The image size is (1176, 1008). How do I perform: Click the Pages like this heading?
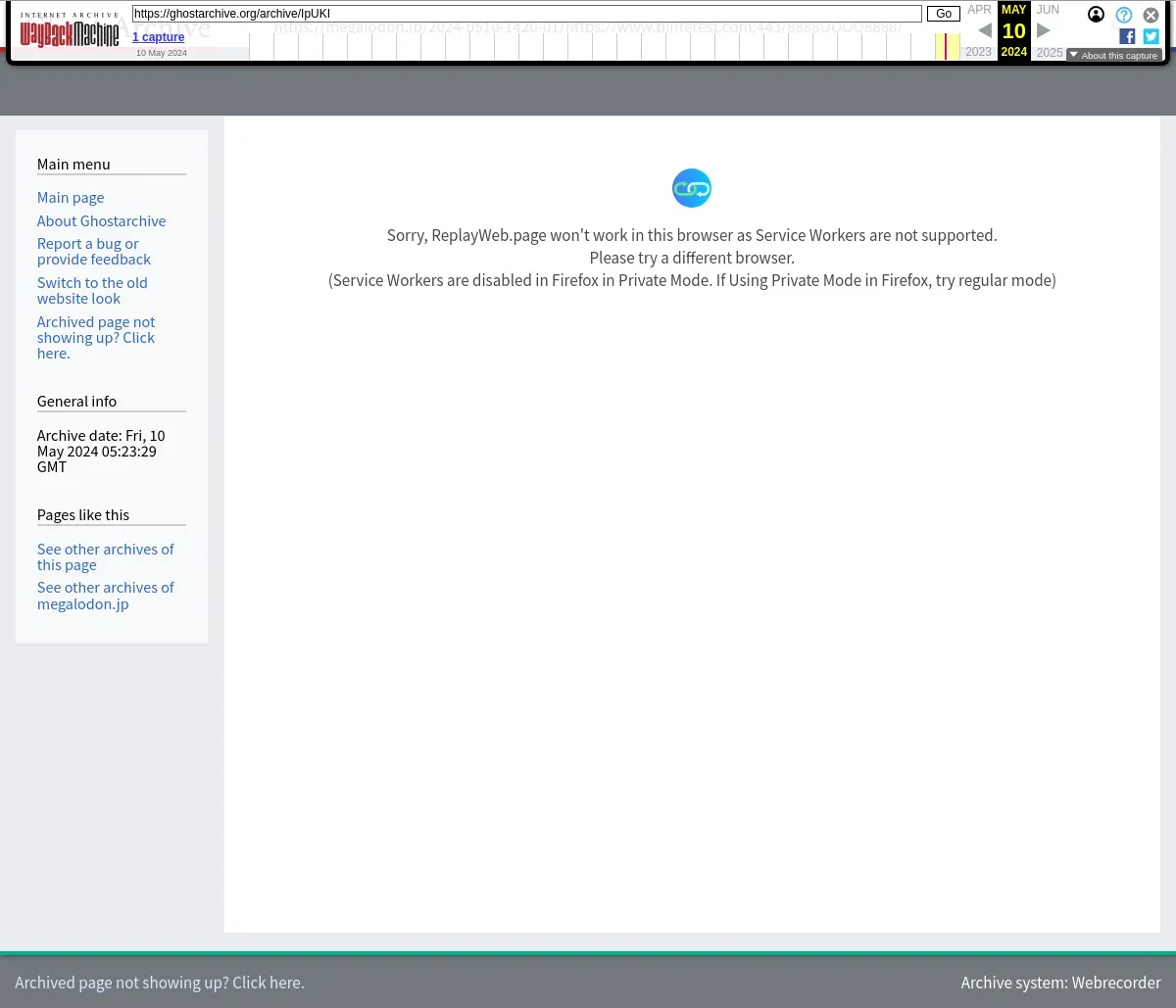click(x=83, y=515)
